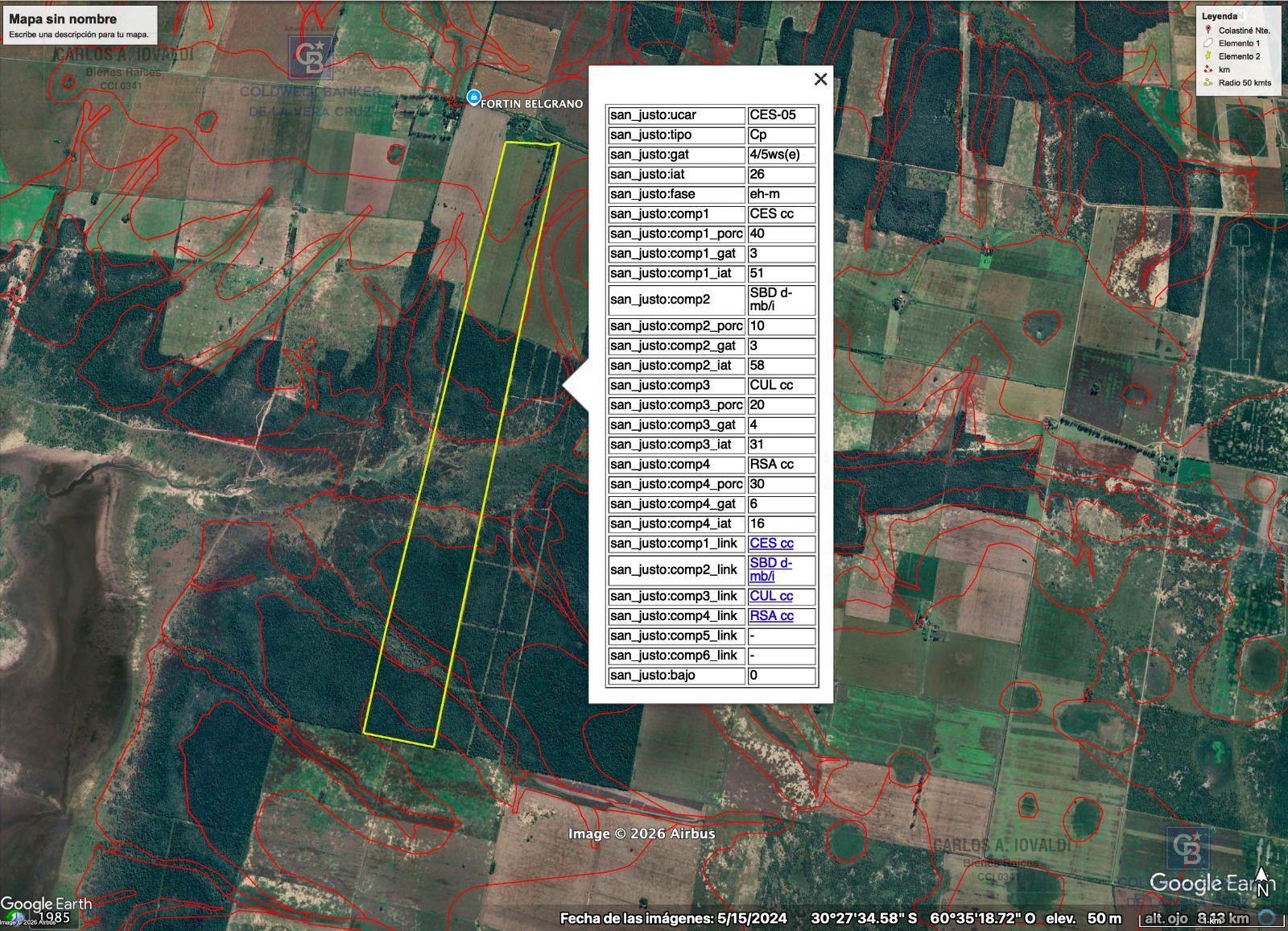This screenshot has width=1288, height=931.
Task: Click the Google Earth logo bottom left
Action: point(46,904)
